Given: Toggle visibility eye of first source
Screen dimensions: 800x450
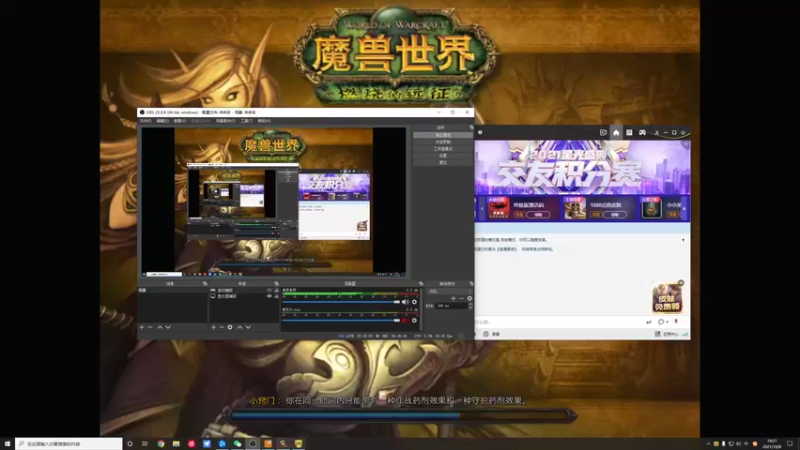Looking at the screenshot, I should point(269,290).
